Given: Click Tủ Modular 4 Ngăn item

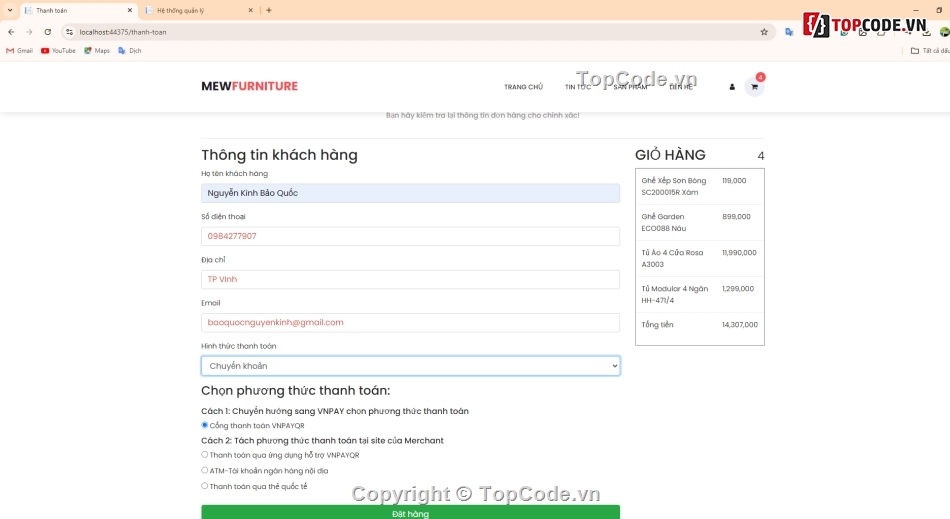Looking at the screenshot, I should pyautogui.click(x=675, y=294).
